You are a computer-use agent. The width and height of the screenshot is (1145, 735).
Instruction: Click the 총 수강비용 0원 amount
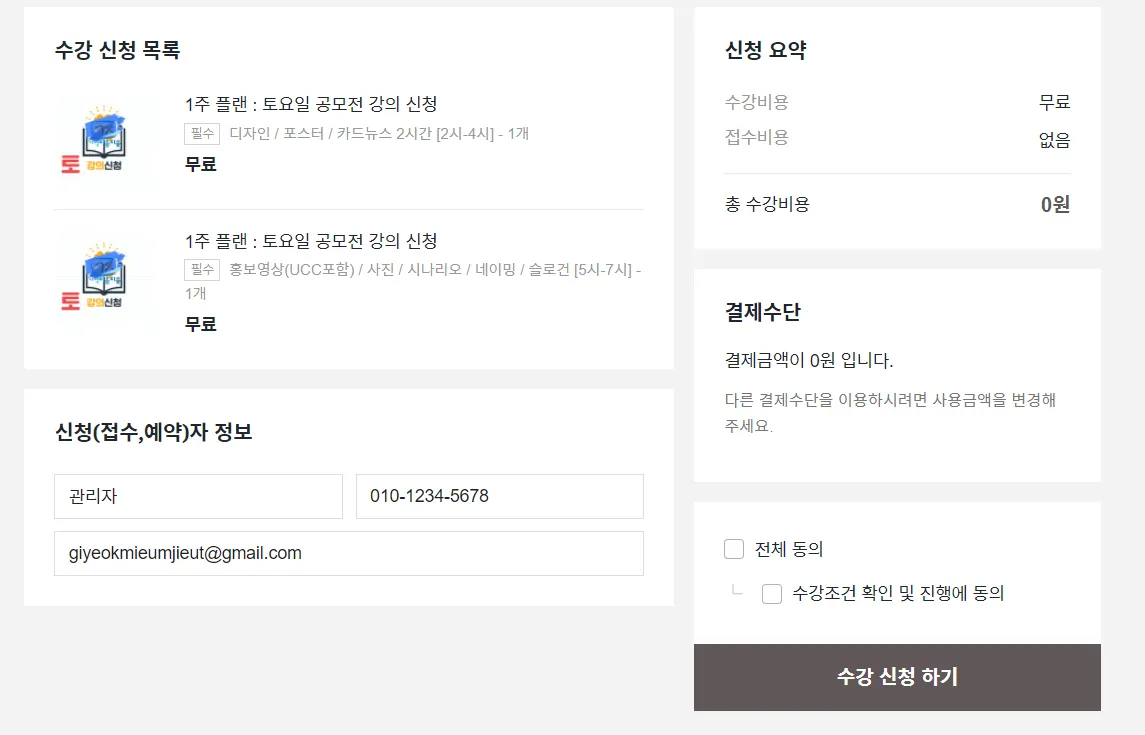coord(1055,205)
